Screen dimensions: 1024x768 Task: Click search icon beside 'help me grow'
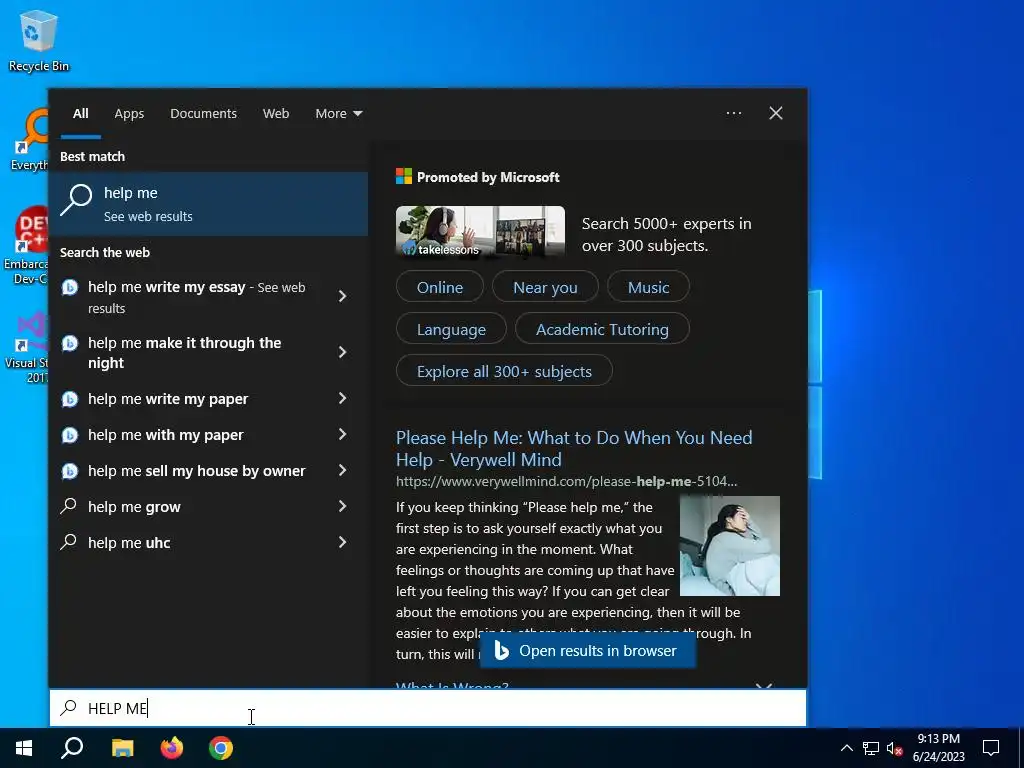click(x=69, y=506)
